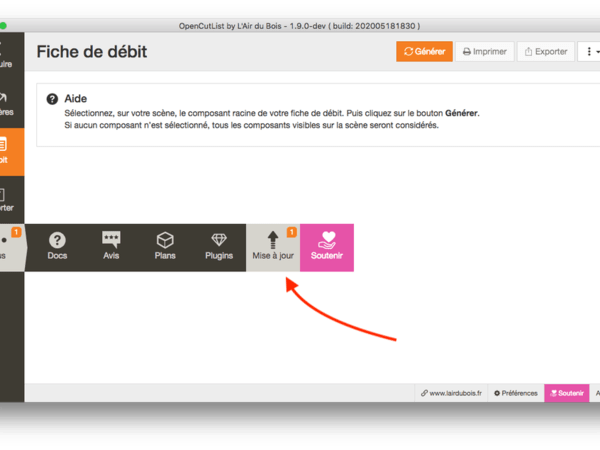600x450 pixels.
Task: Select the orange Débit sidebar tab
Action: [x=10, y=150]
